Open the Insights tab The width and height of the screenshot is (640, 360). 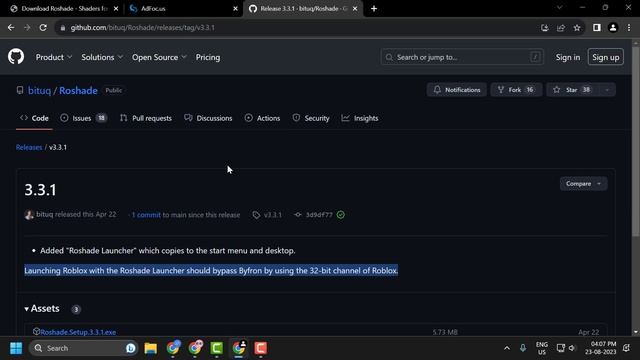click(360, 118)
